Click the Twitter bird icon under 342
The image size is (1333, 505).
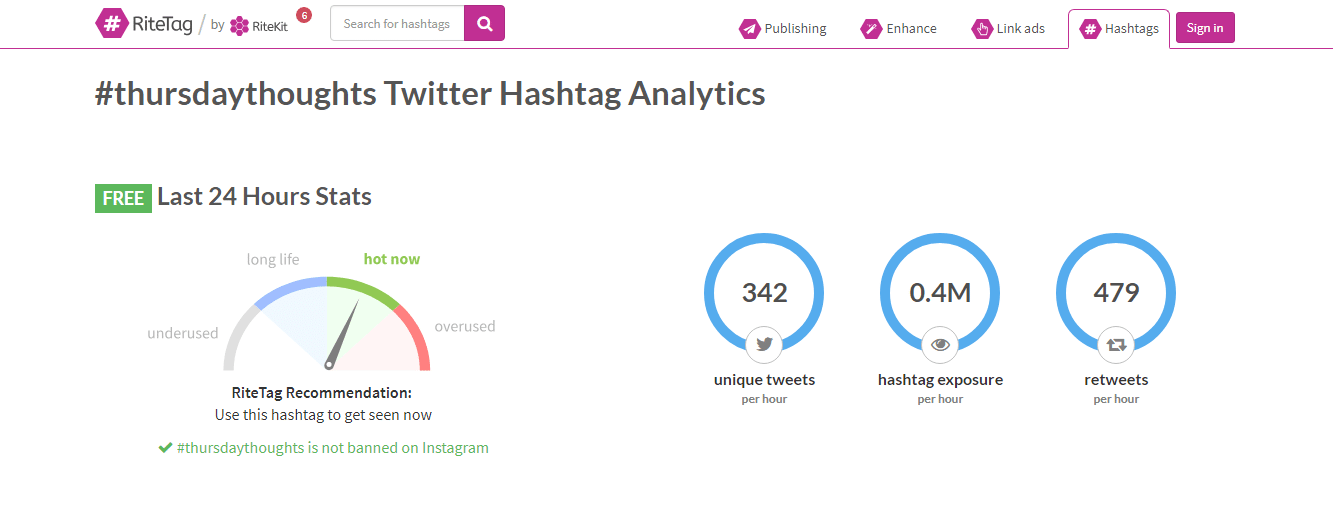tap(764, 344)
